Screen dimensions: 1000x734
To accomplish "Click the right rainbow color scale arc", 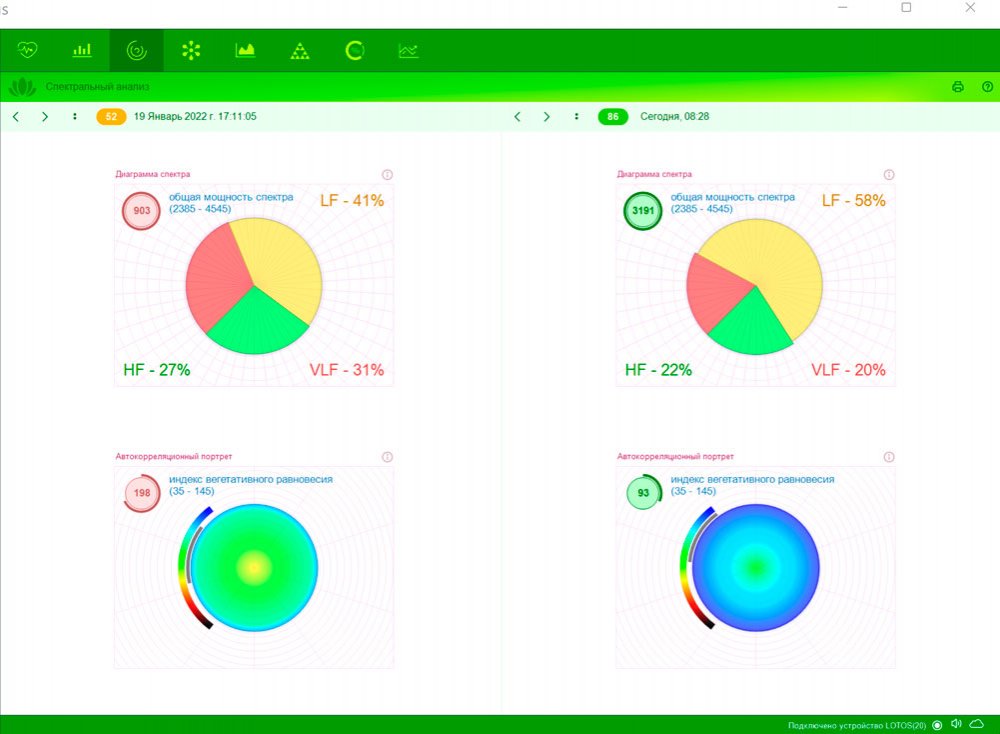I will (686, 568).
